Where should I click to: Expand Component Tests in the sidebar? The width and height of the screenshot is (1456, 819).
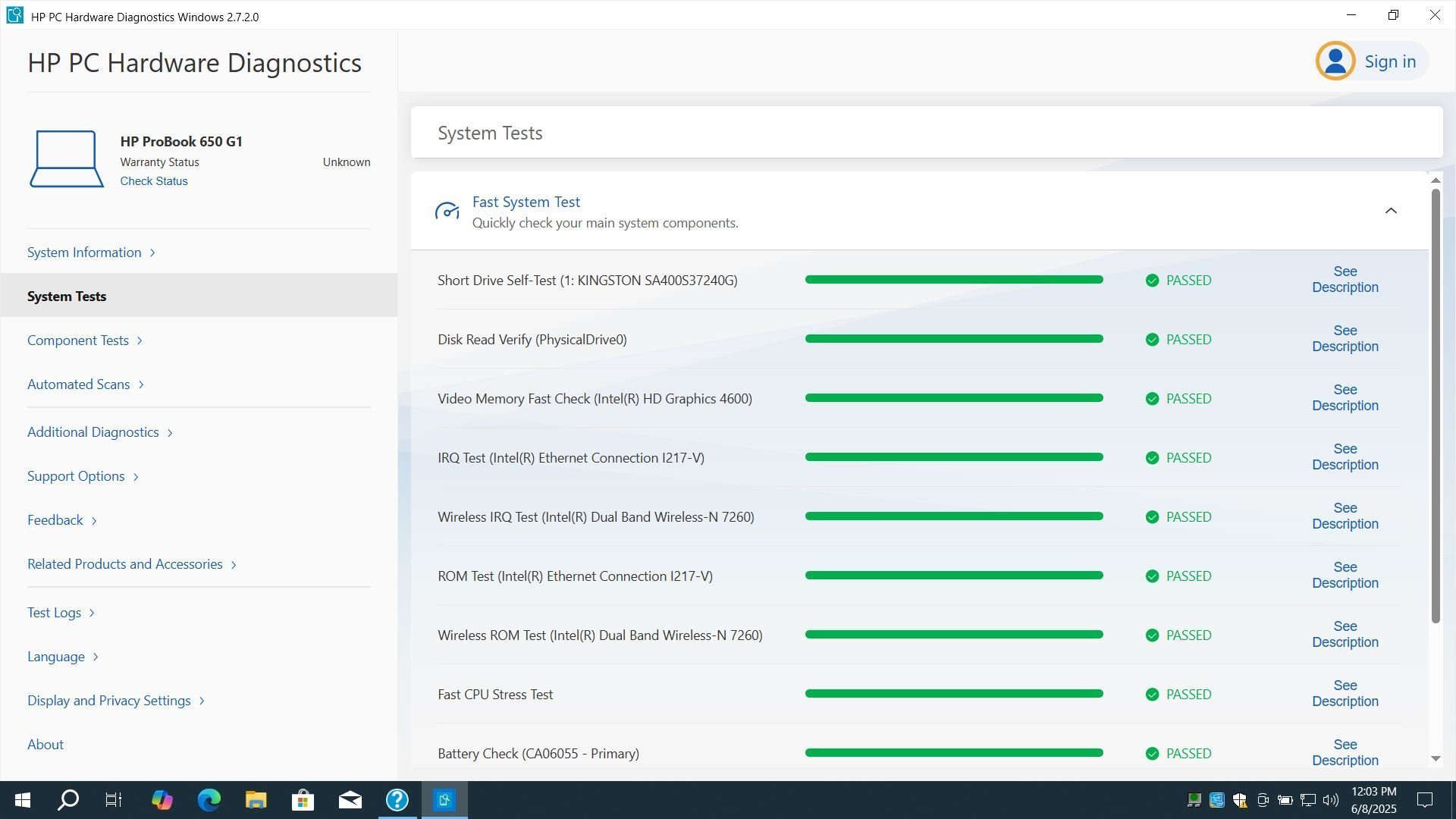[85, 340]
